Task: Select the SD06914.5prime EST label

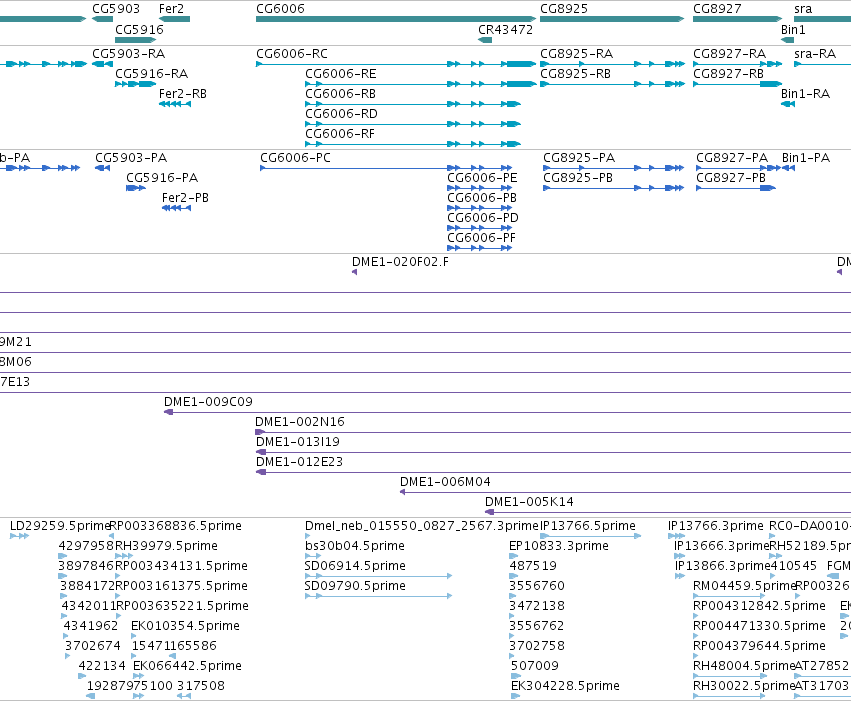Action: point(355,566)
